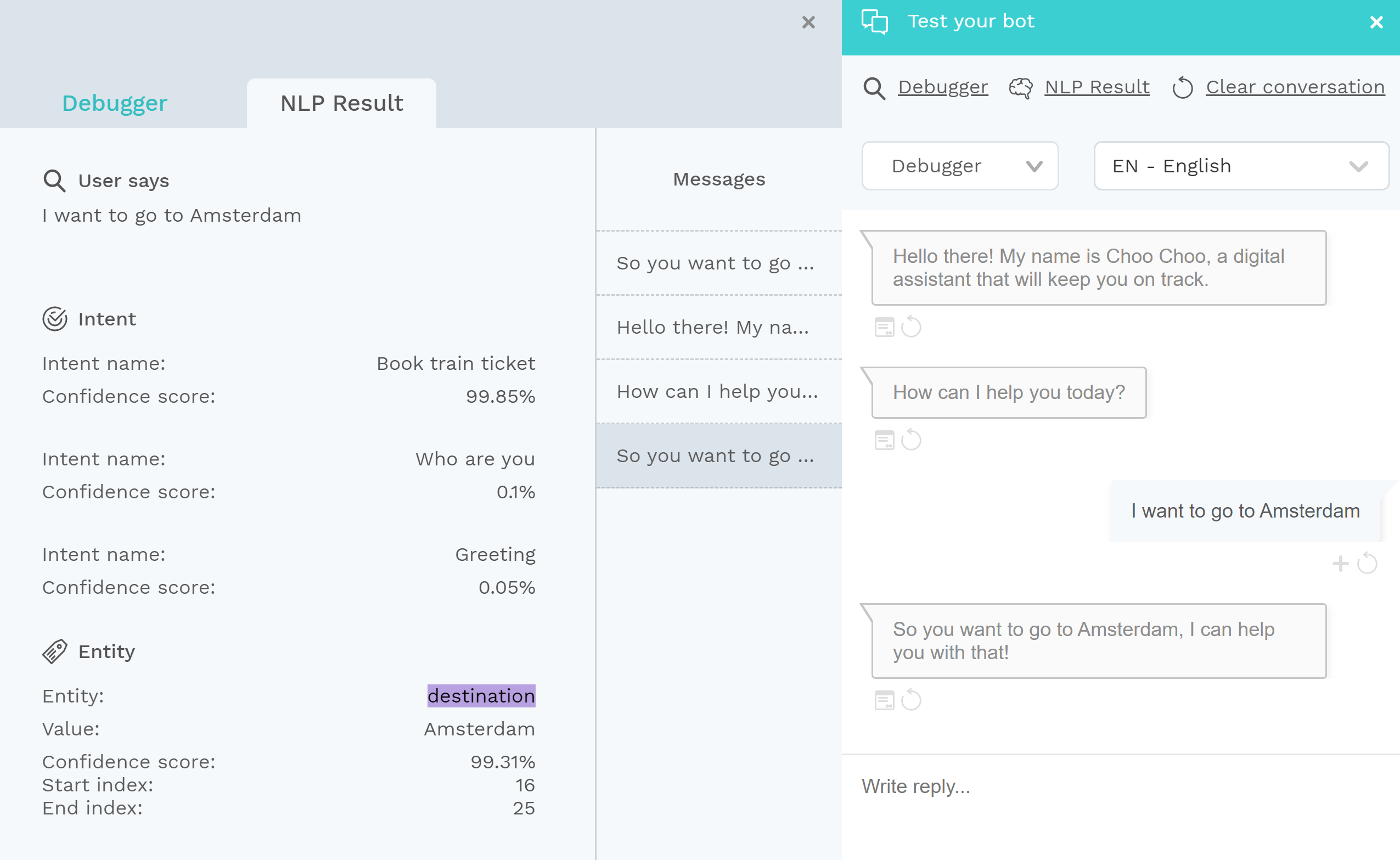This screenshot has height=860, width=1400.
Task: Click replay icon beneath user's Amsterdam message
Action: [x=1368, y=563]
